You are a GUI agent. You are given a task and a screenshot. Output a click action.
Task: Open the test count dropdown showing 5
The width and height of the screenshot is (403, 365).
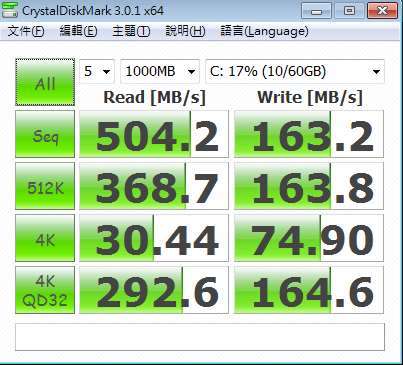97,71
